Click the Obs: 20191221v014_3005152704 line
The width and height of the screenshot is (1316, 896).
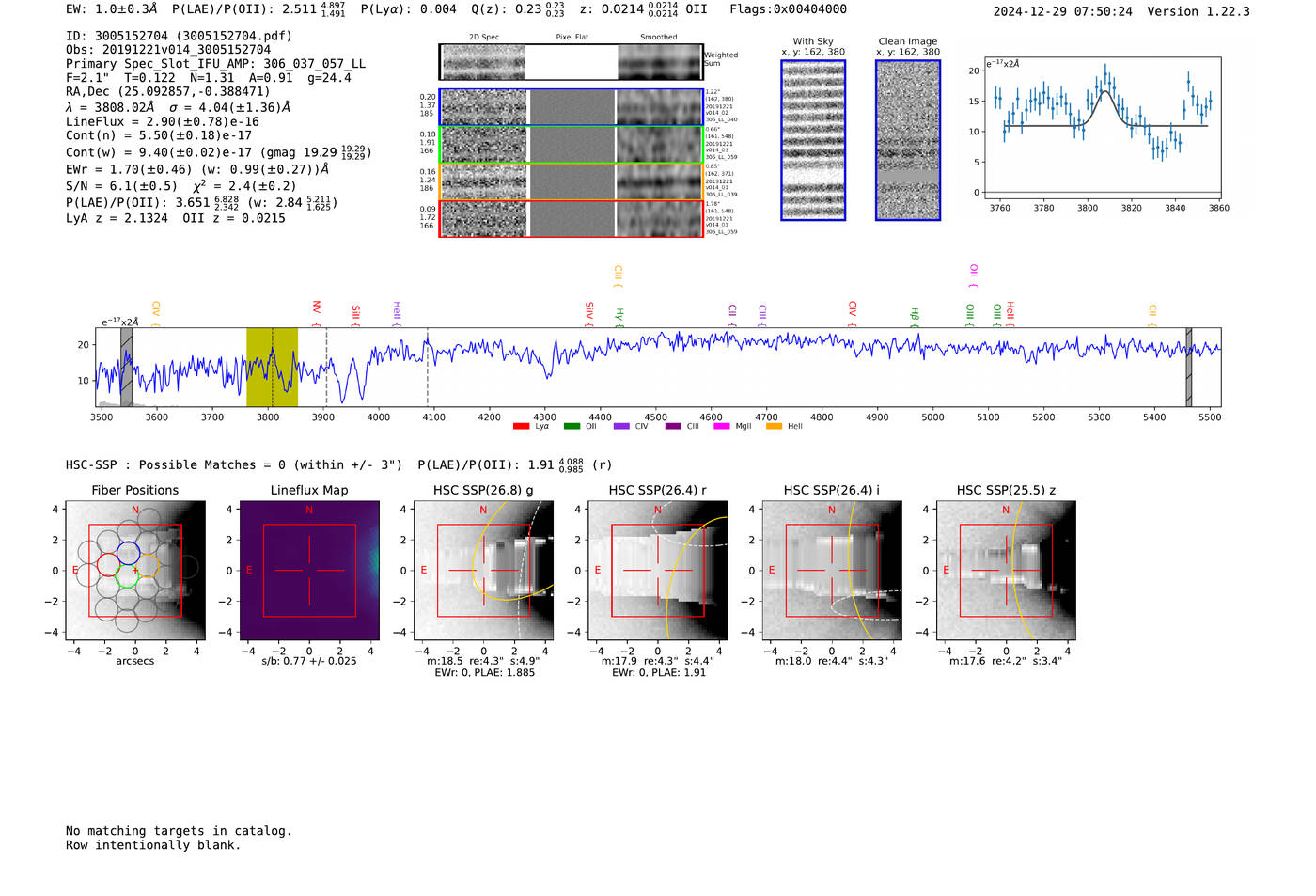[x=168, y=50]
